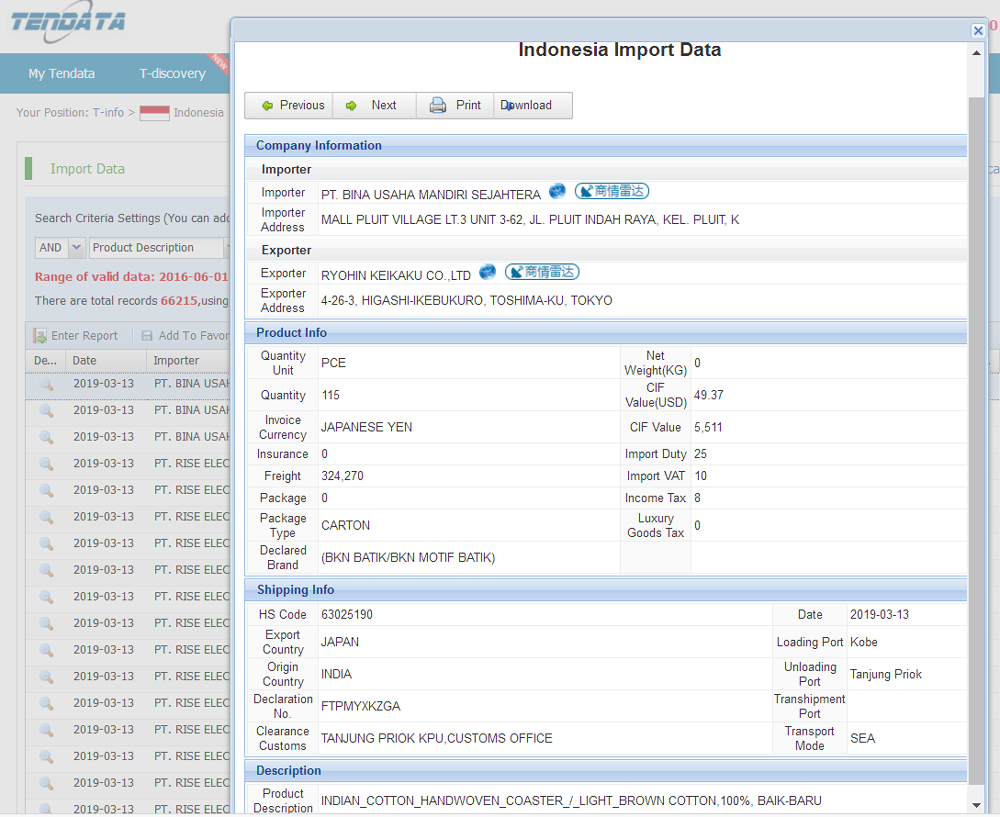Open the My Tendata menu
This screenshot has width=1000, height=817.
point(61,73)
